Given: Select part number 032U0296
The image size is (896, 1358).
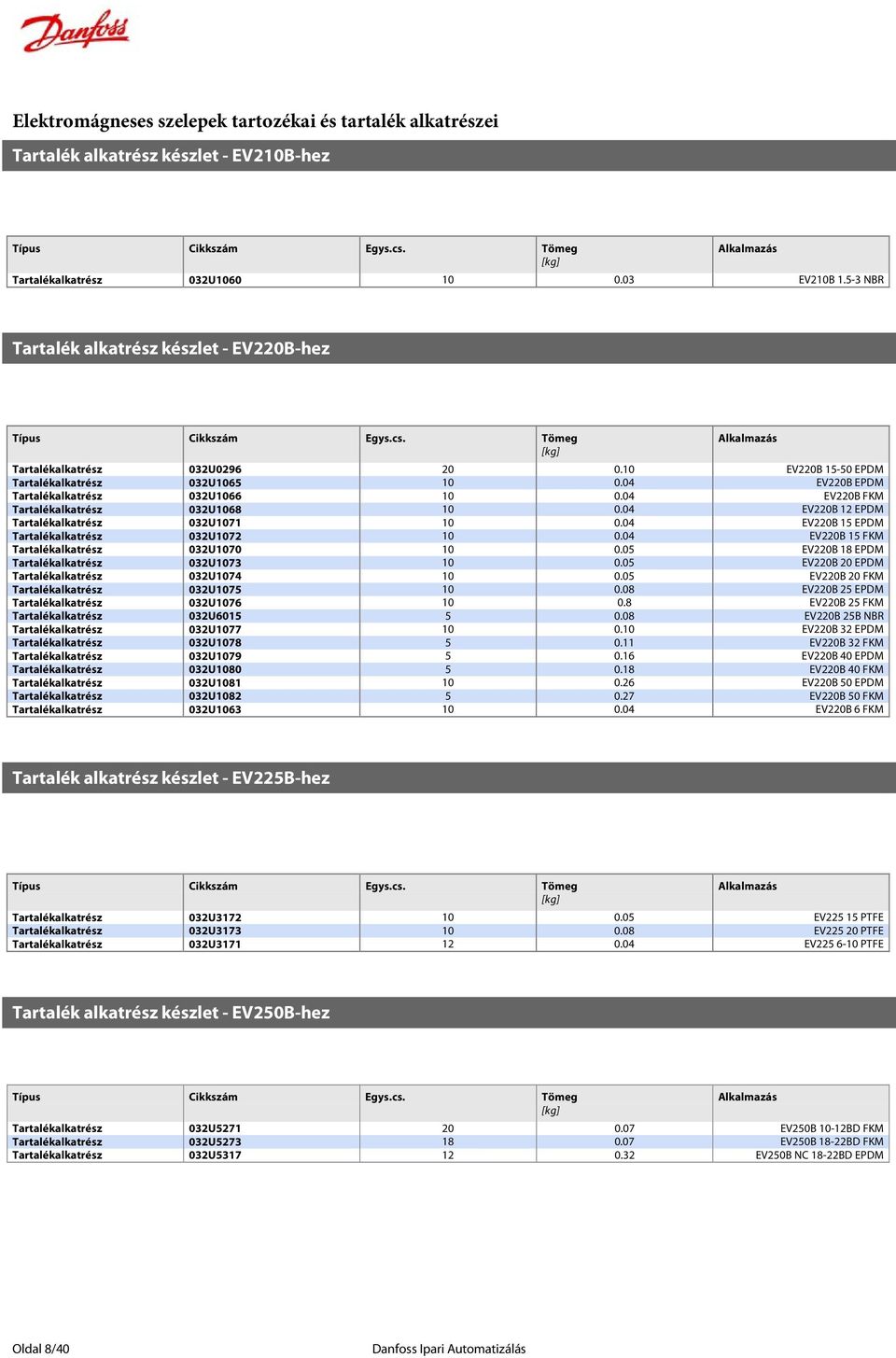Looking at the screenshot, I should pyautogui.click(x=215, y=469).
